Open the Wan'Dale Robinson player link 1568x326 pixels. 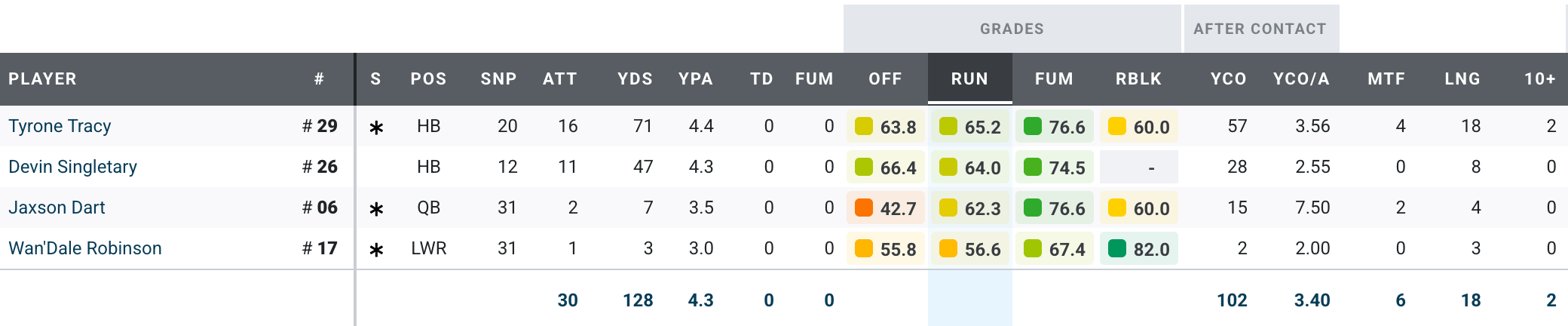(85, 248)
